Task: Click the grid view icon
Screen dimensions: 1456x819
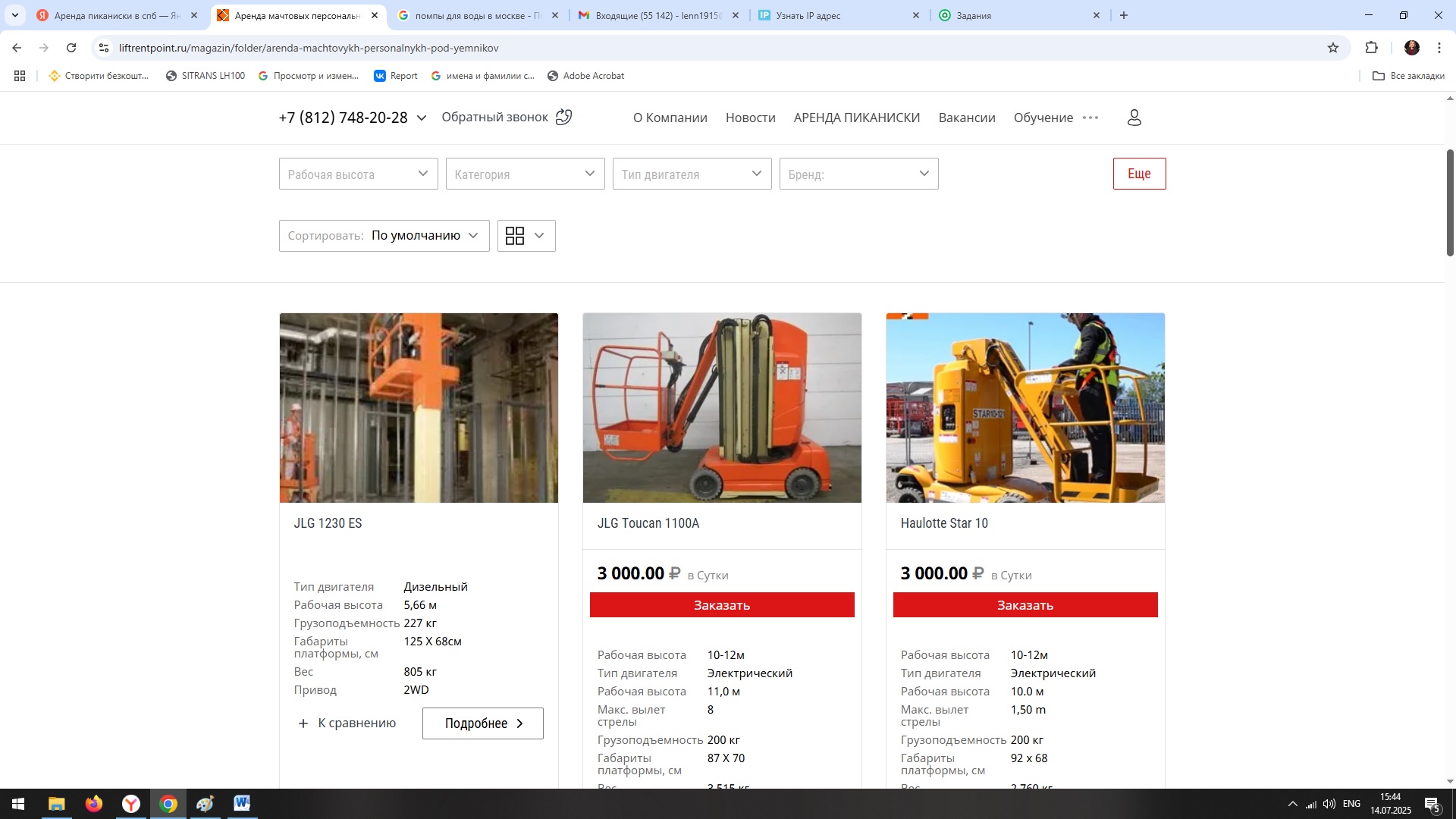Action: [x=515, y=236]
